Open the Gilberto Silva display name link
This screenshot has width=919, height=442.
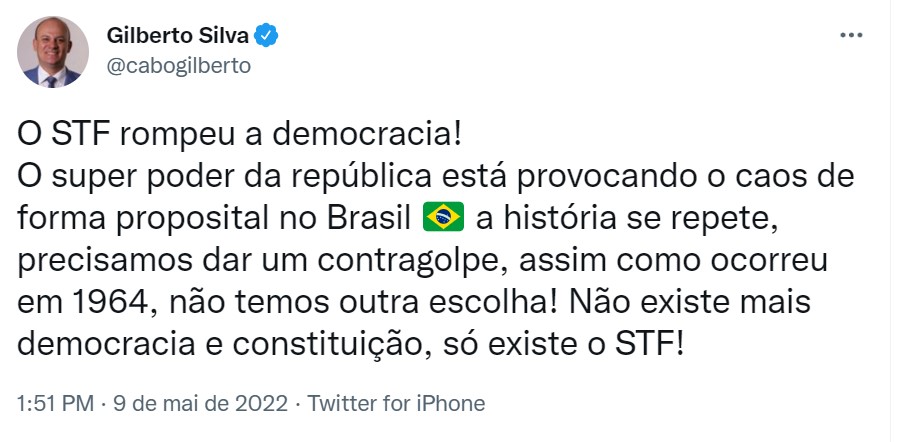(178, 36)
